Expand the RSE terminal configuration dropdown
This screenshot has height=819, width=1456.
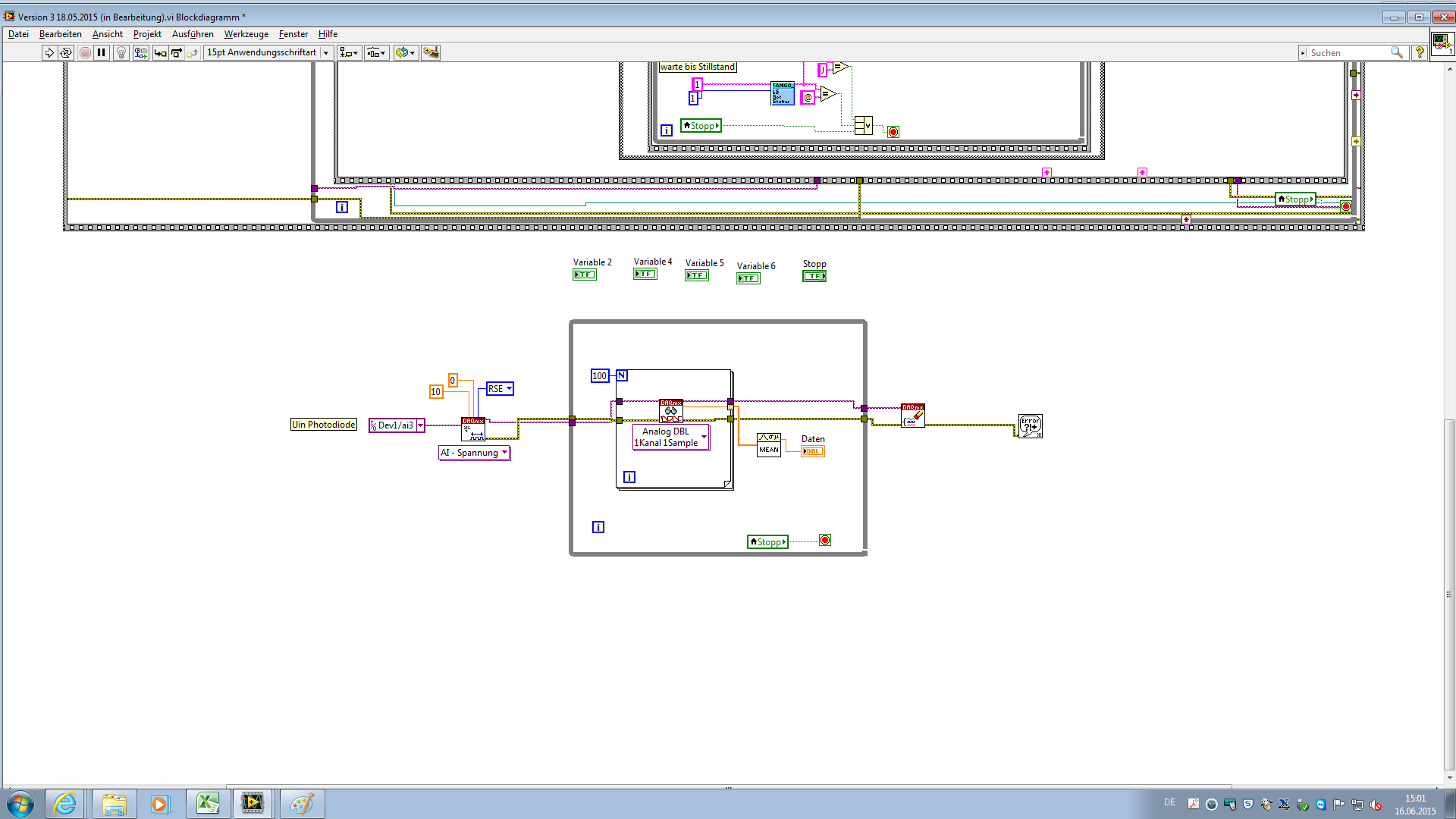click(509, 388)
